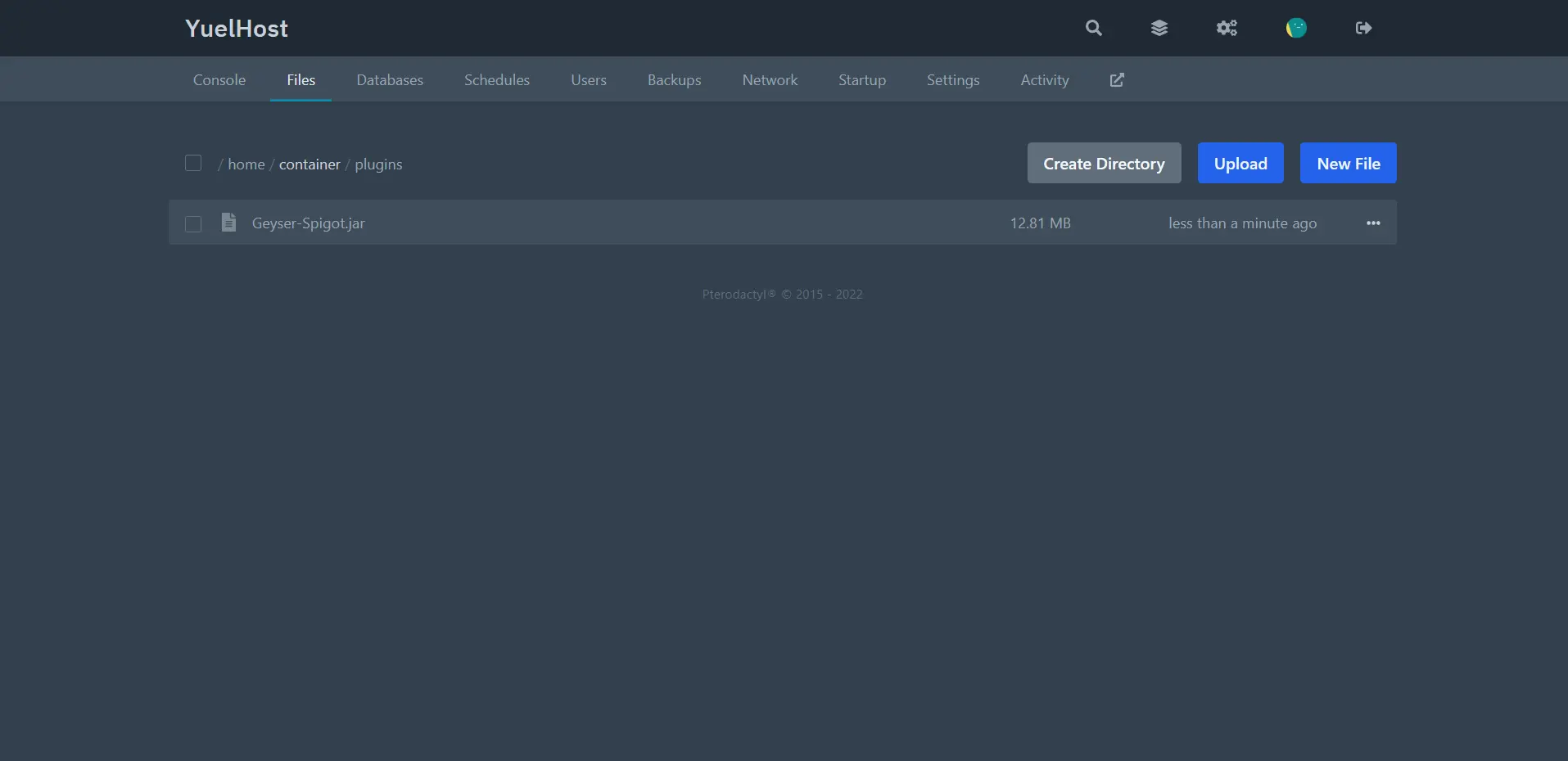Click the sign out icon
The image size is (1568, 761).
pyautogui.click(x=1363, y=28)
